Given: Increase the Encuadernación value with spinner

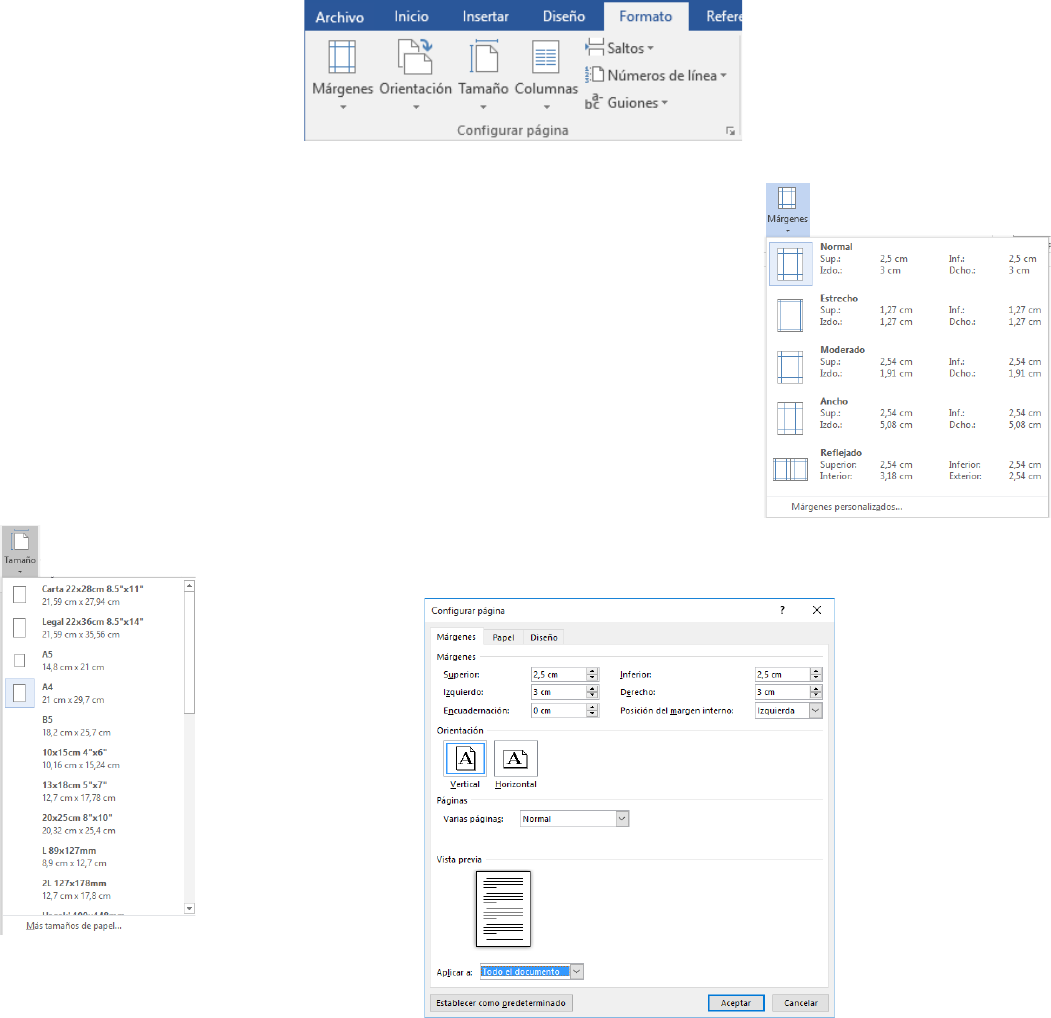Looking at the screenshot, I should click(x=592, y=707).
